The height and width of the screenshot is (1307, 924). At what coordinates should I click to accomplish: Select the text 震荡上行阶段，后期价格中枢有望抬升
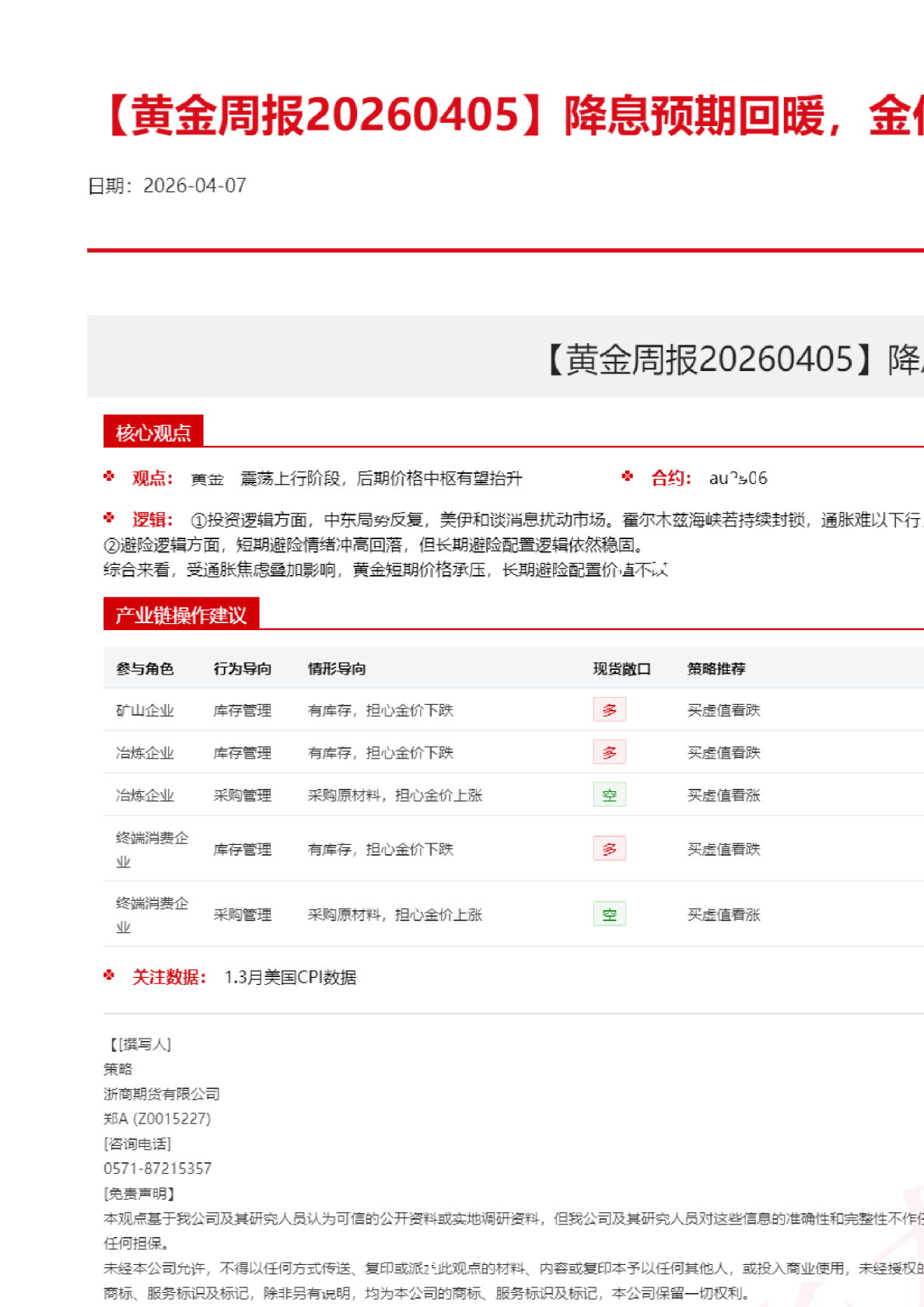tap(381, 478)
